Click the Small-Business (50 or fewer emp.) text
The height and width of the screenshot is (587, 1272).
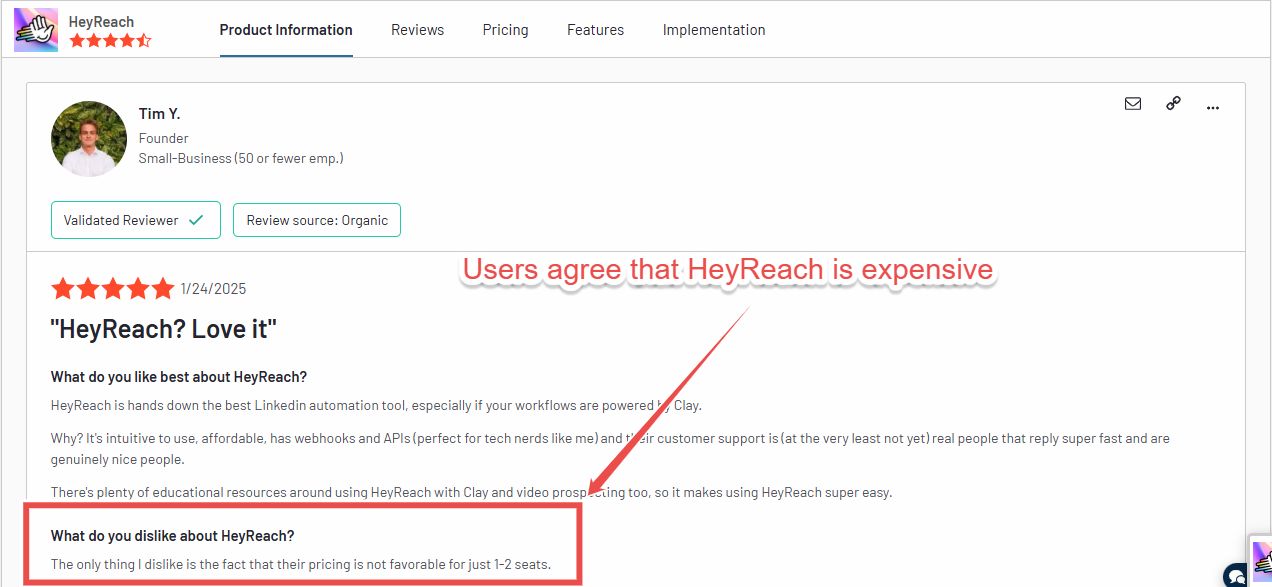point(241,158)
